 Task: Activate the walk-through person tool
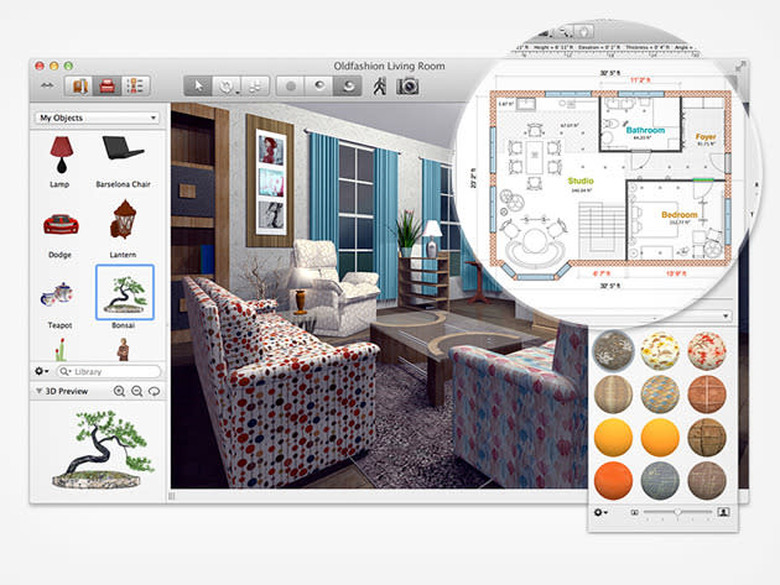380,86
